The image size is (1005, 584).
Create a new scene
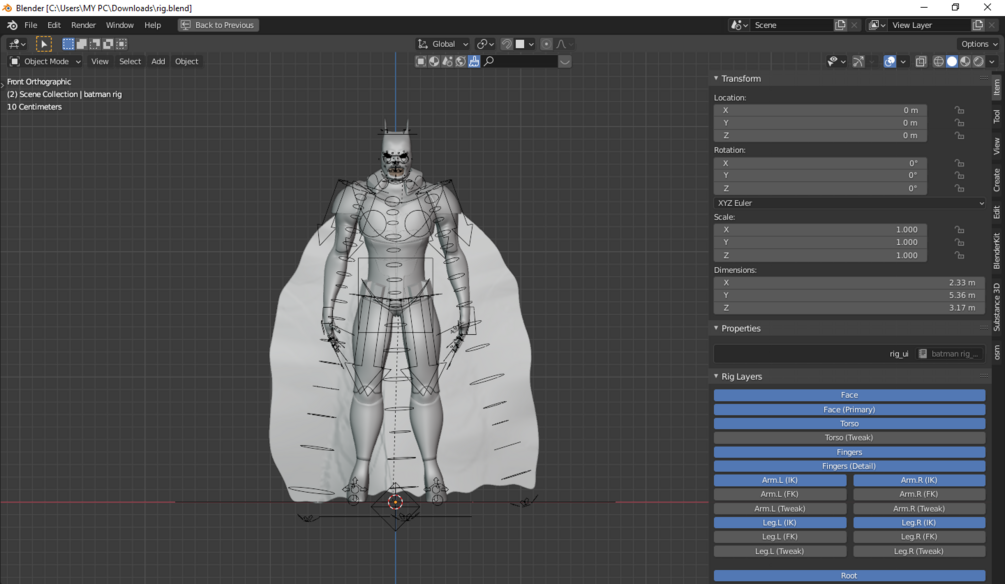click(840, 25)
